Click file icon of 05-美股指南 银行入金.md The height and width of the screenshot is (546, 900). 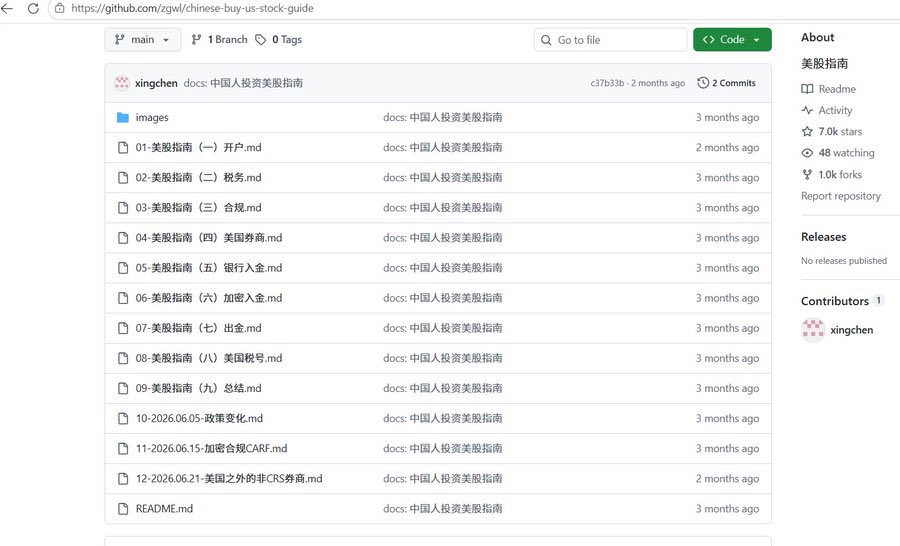(123, 268)
